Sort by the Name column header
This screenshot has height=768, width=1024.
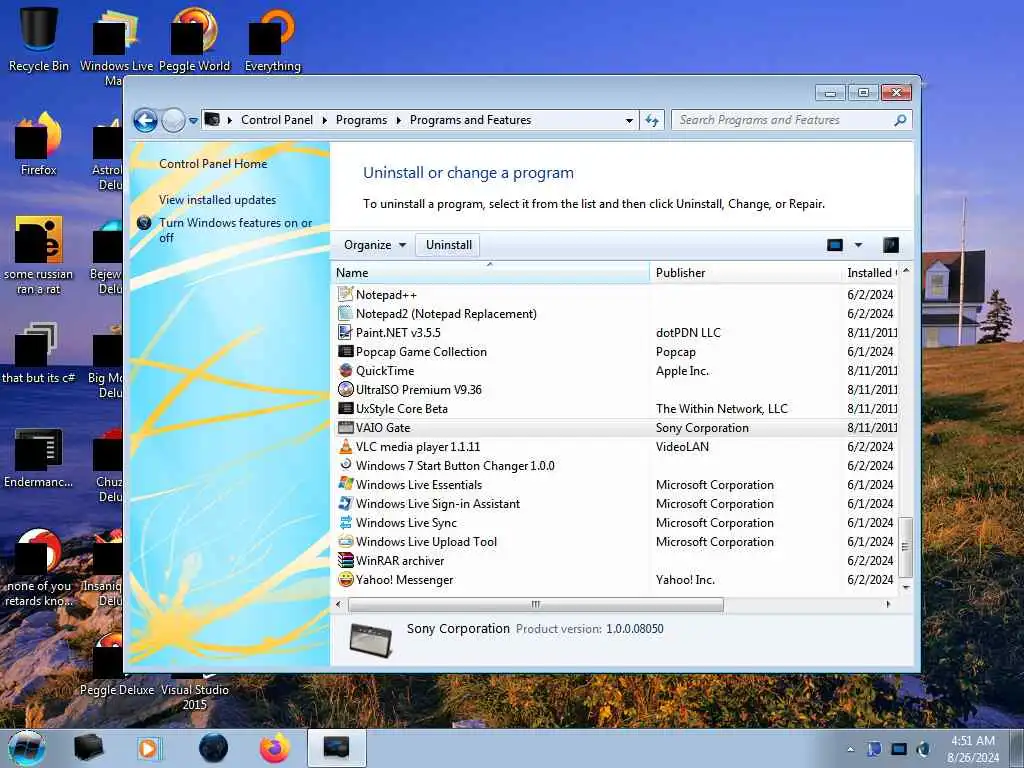pos(490,273)
